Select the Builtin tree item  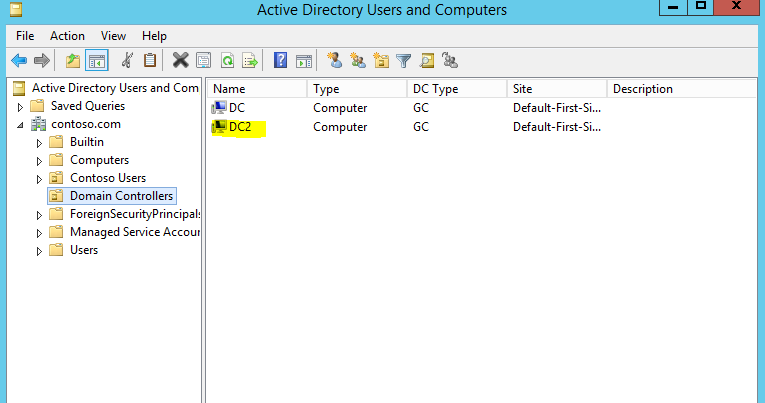pyautogui.click(x=87, y=142)
